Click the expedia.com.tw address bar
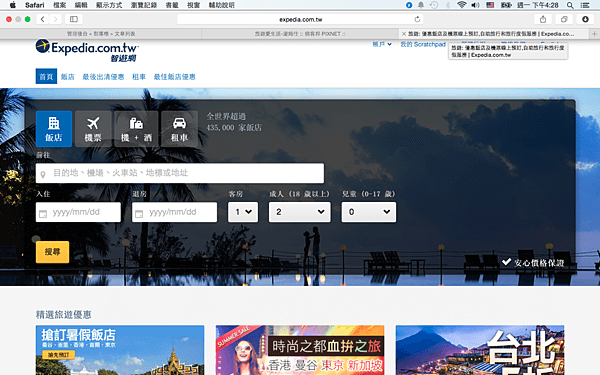Viewport: 600px width, 375px height. point(300,19)
